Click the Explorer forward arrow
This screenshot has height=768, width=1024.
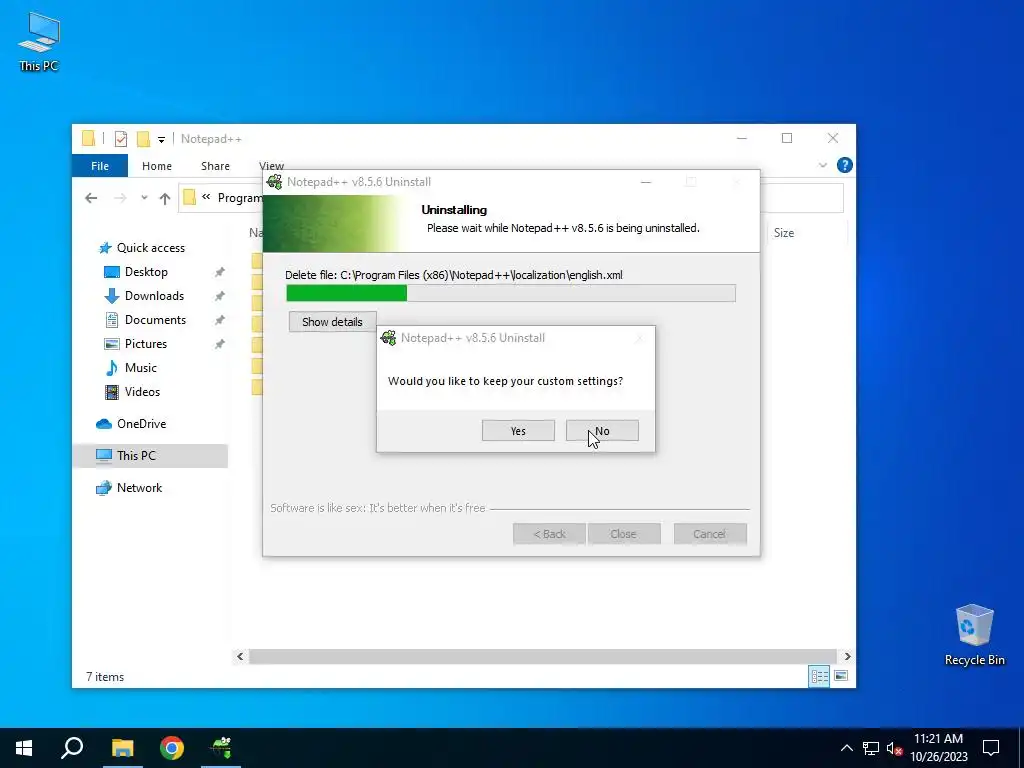(x=120, y=198)
